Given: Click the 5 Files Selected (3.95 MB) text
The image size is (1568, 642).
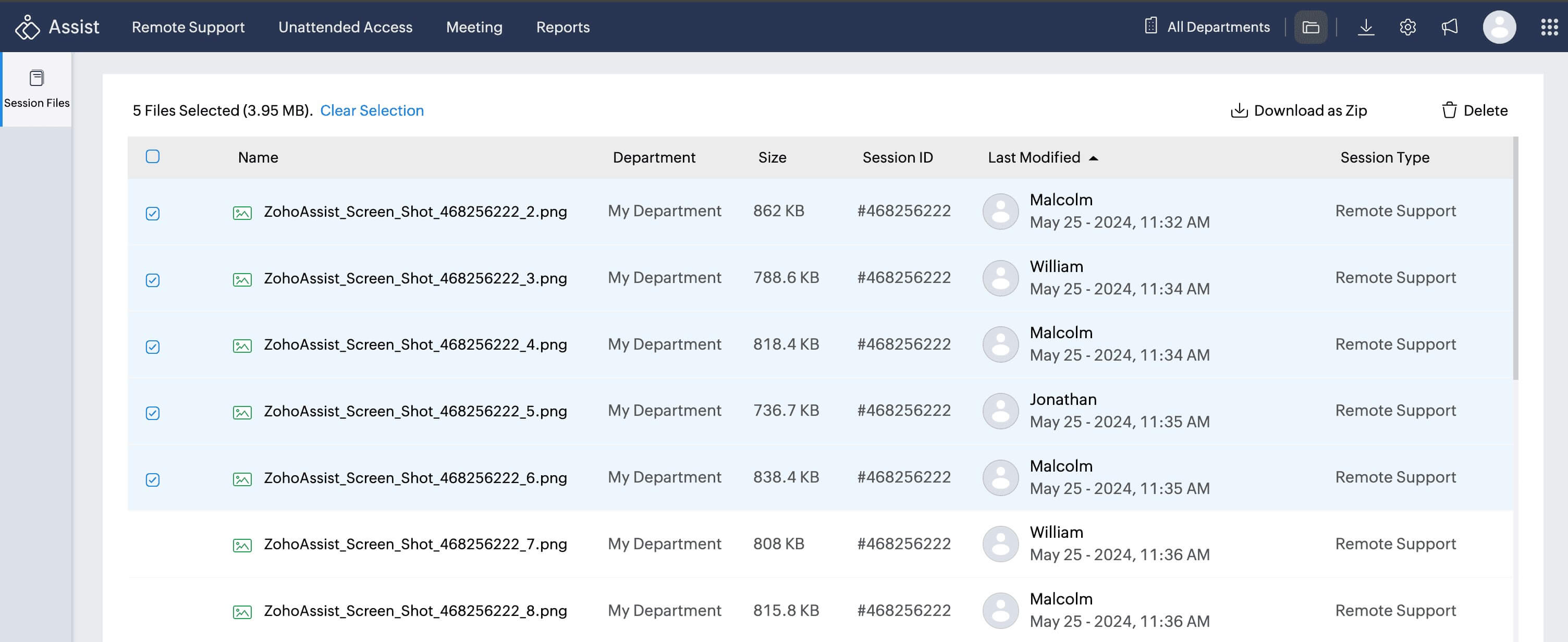Looking at the screenshot, I should click(222, 110).
